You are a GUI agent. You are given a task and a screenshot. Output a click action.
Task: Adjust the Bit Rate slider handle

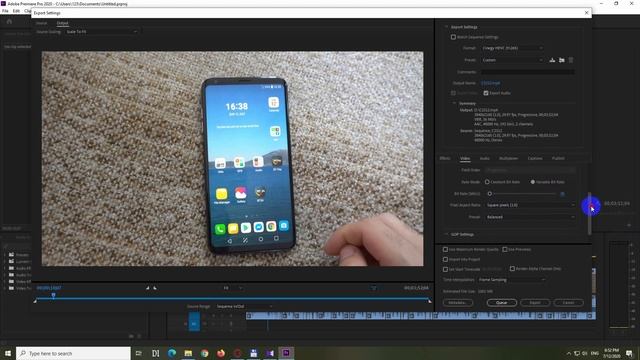click(489, 194)
